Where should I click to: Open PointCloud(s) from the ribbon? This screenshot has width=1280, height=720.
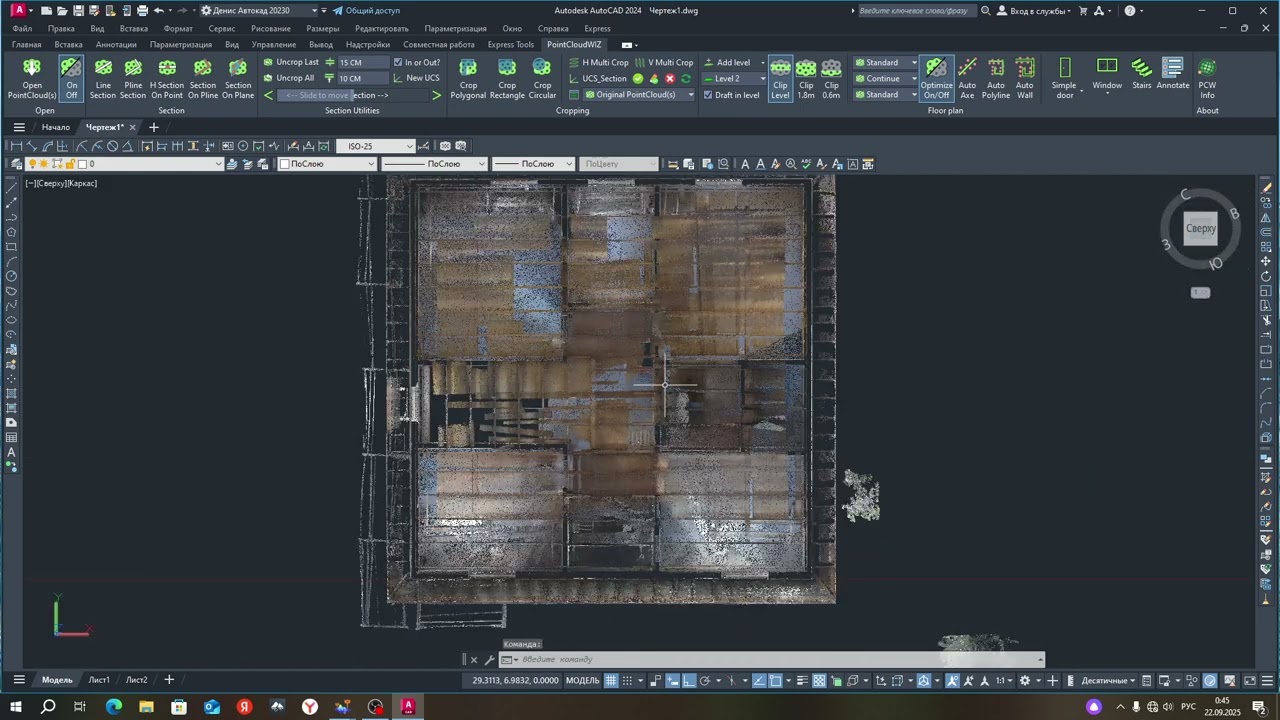coord(32,78)
